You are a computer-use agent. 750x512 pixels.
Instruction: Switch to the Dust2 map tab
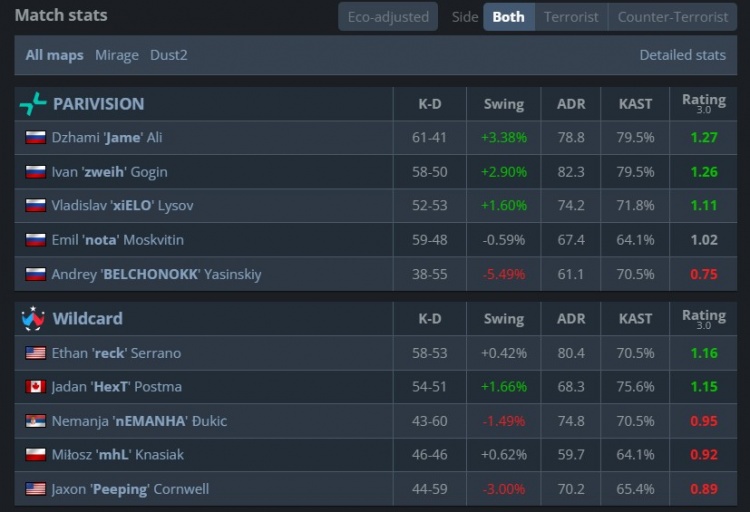click(x=171, y=55)
